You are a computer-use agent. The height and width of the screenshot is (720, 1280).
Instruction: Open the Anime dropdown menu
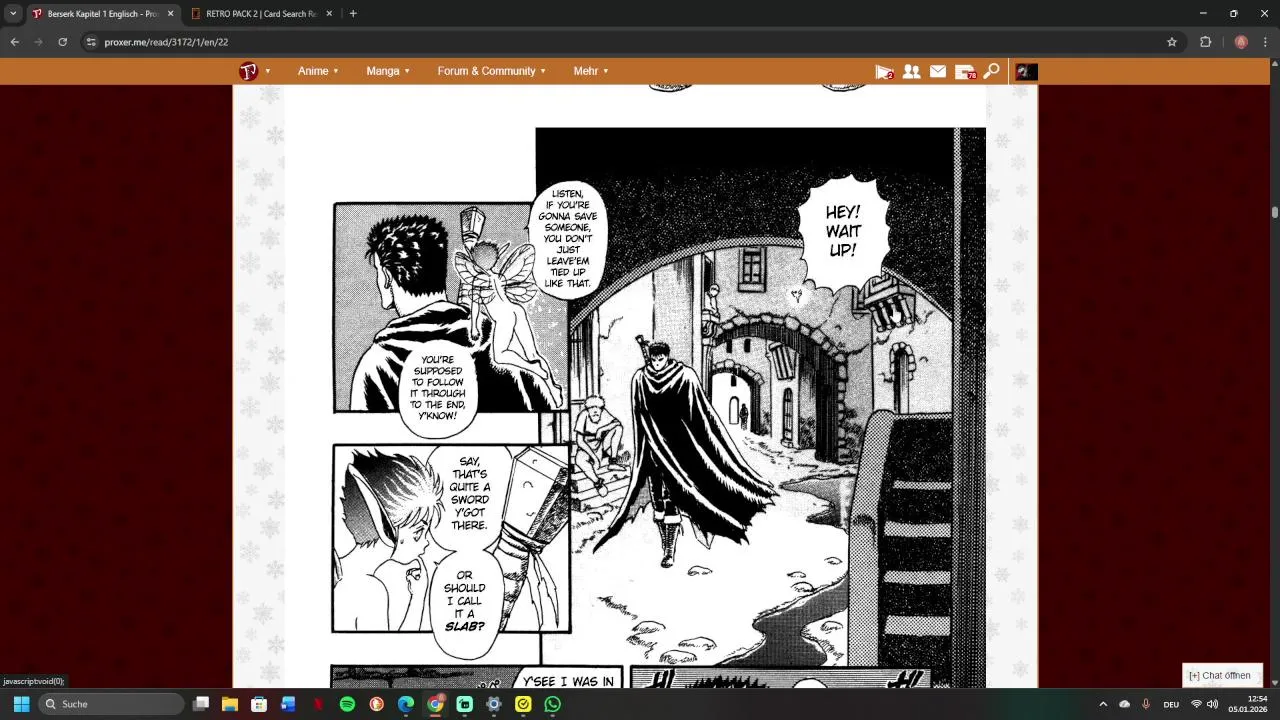coord(318,71)
